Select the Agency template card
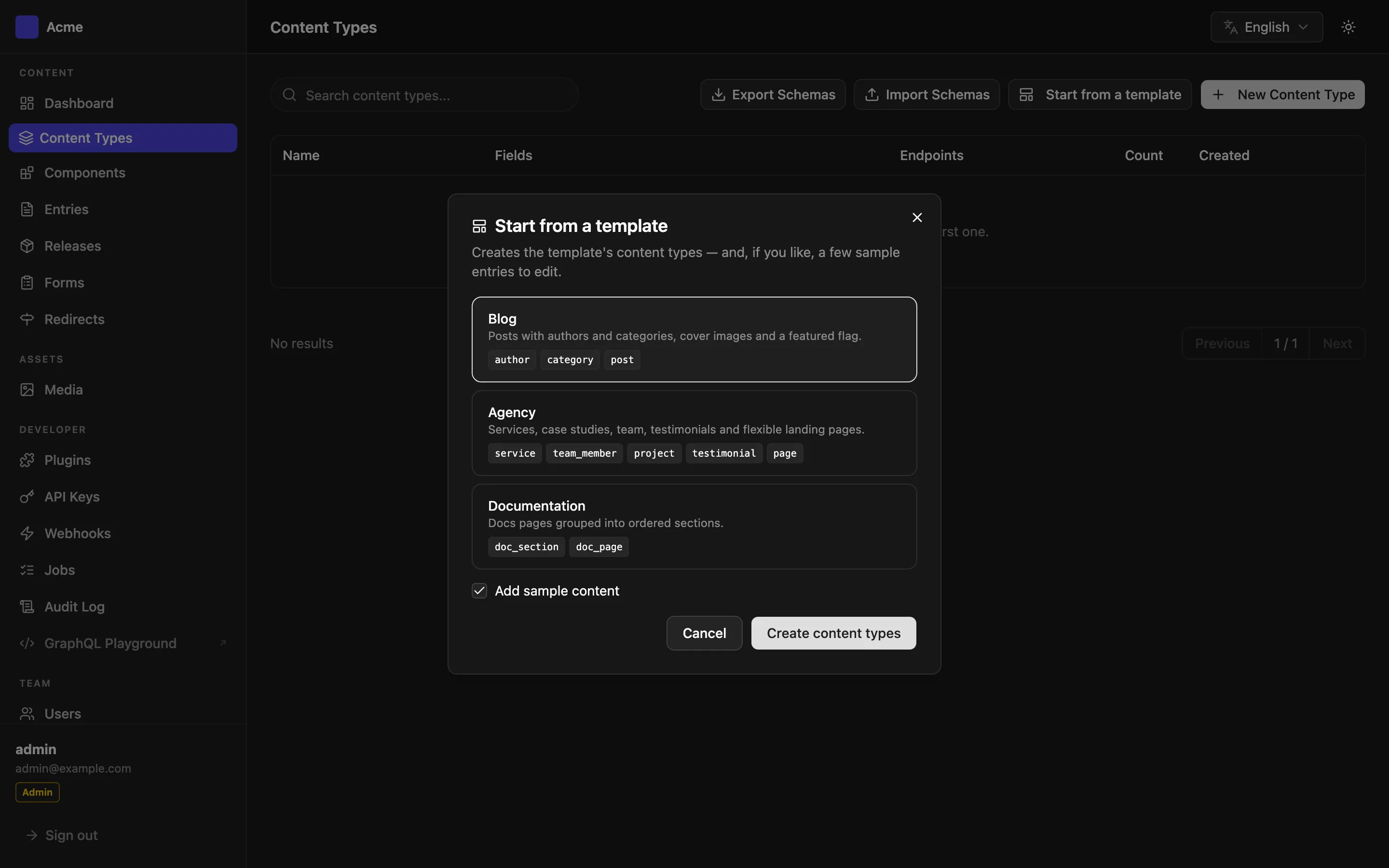1389x868 pixels. point(694,433)
